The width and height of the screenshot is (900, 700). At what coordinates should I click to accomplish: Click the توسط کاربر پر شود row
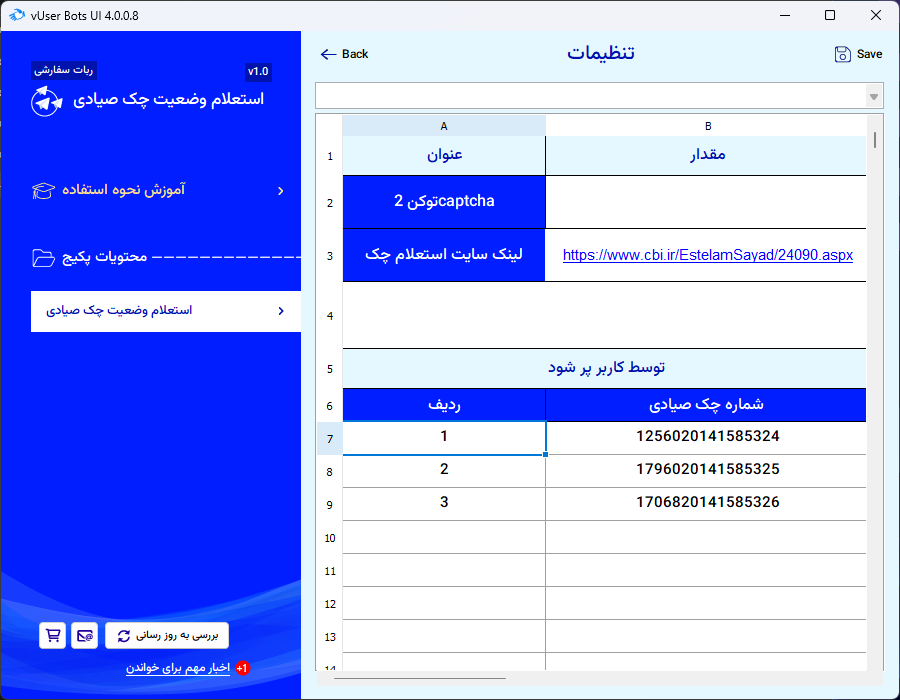pyautogui.click(x=604, y=368)
